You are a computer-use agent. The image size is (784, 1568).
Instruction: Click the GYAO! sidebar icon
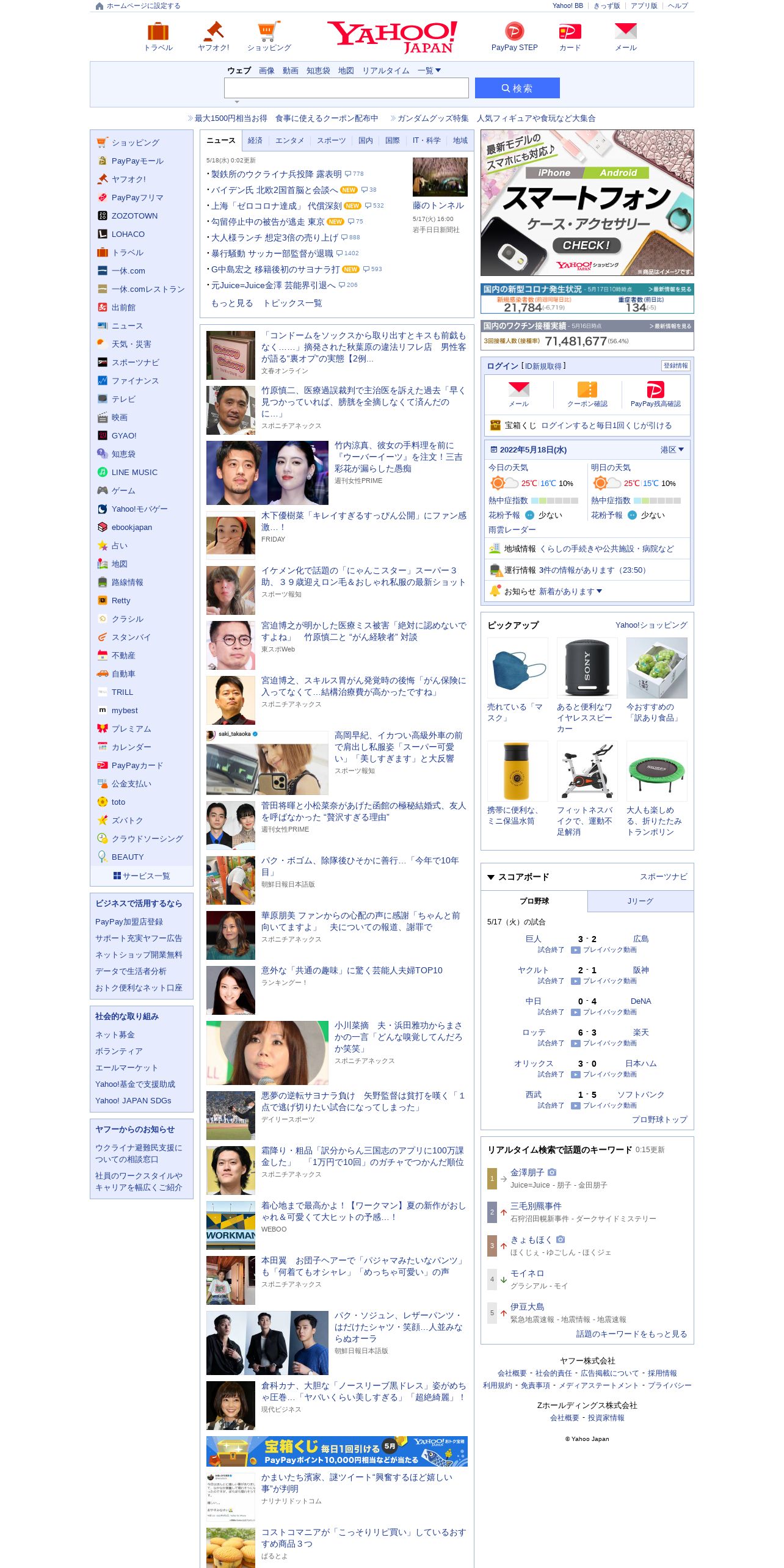[x=103, y=435]
